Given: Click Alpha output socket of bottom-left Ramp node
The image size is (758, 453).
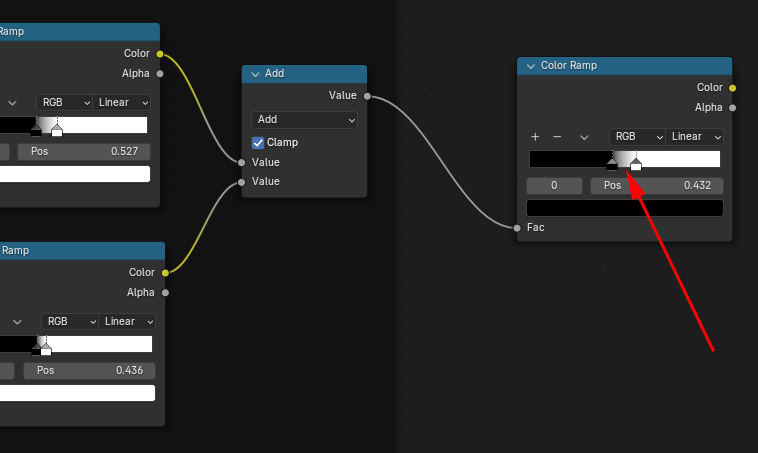Looking at the screenshot, I should pos(165,293).
